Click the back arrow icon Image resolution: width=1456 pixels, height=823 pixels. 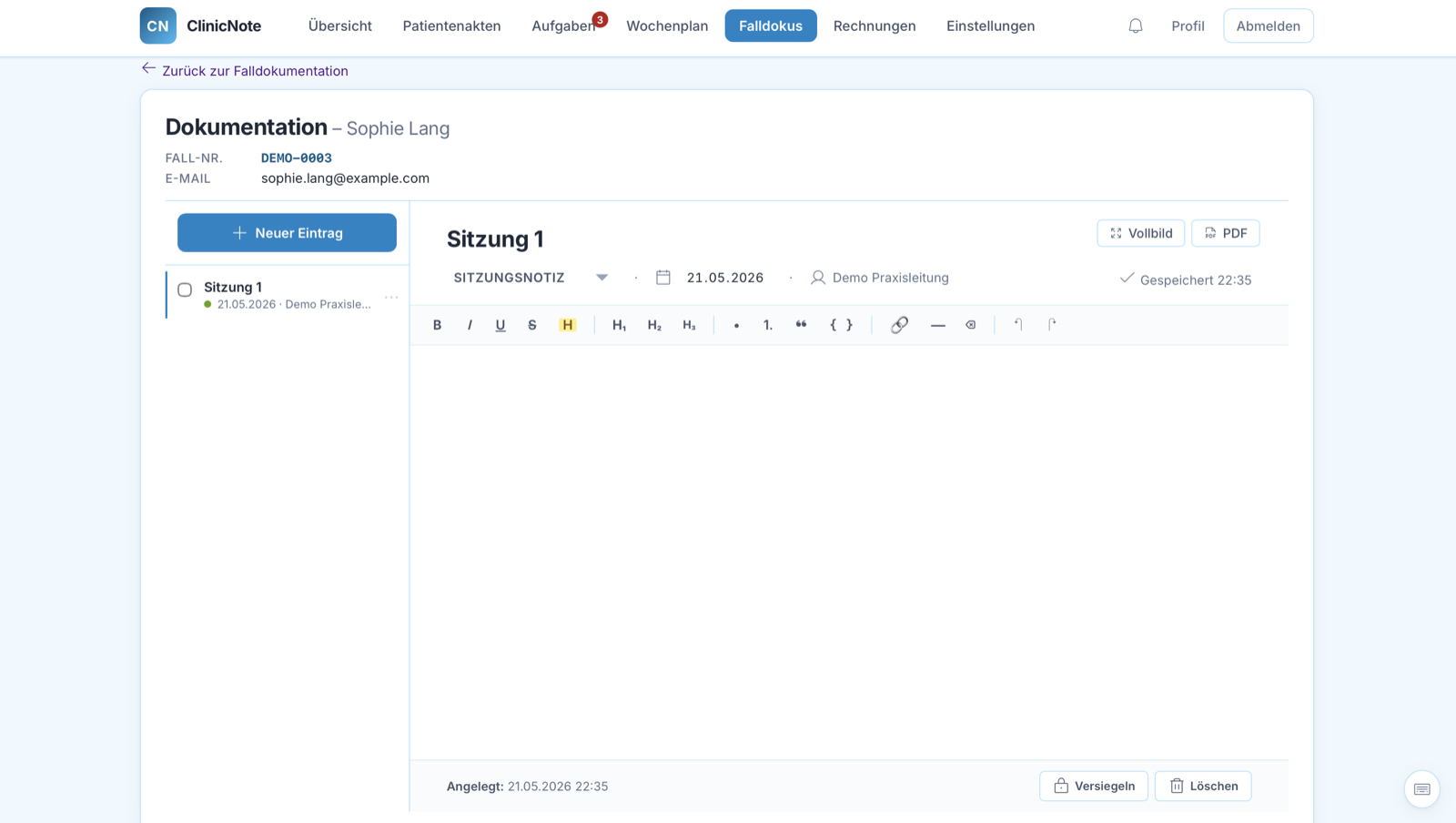[x=149, y=68]
